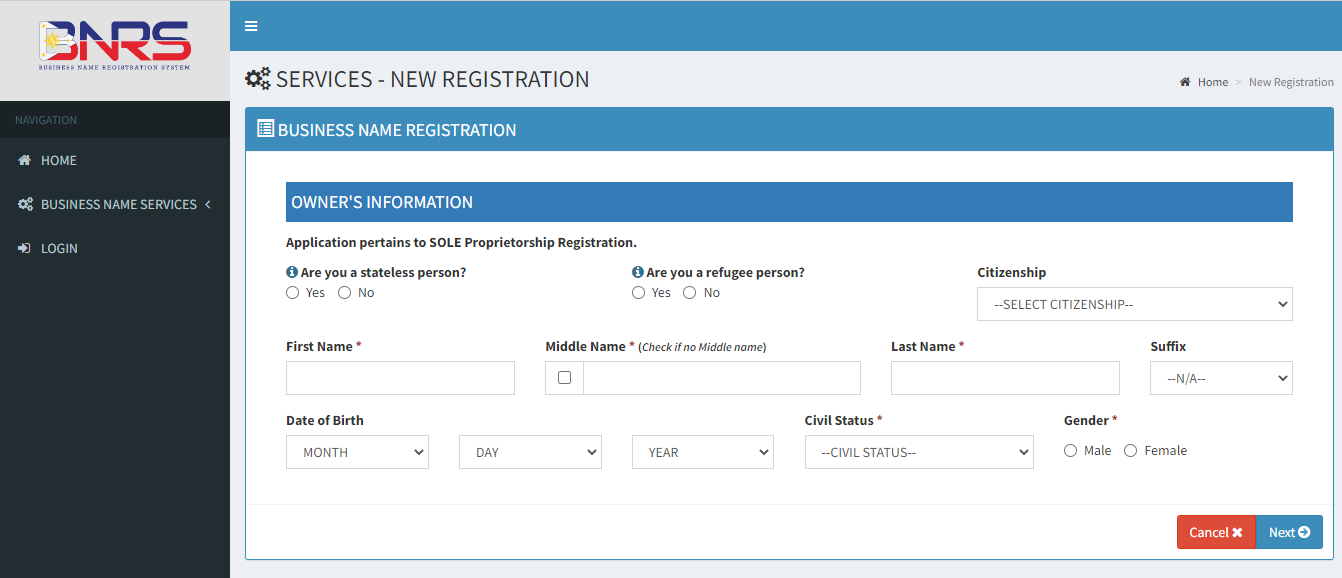Viewport: 1342px width, 578px height.
Task: Click inside the First Name field
Action: (400, 377)
